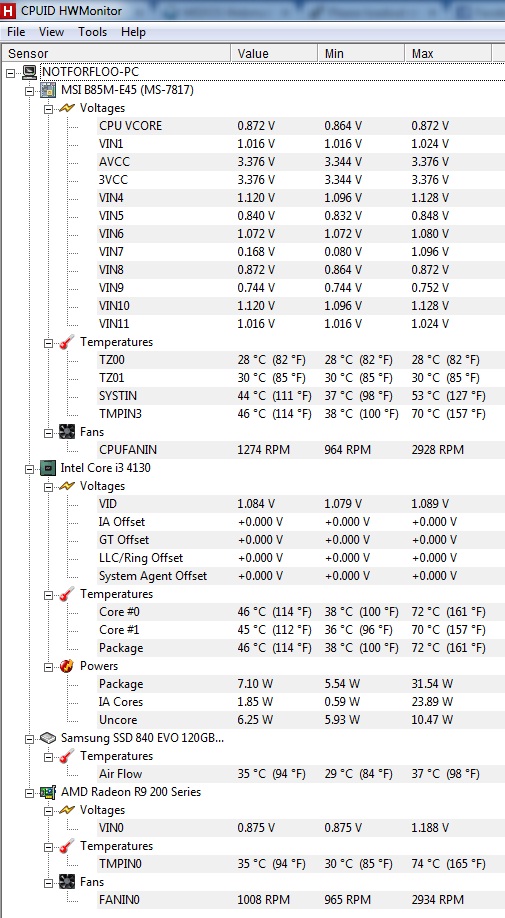Click the NOTFORFLOO-PC computer icon
The height and width of the screenshot is (918, 505).
pyautogui.click(x=29, y=72)
